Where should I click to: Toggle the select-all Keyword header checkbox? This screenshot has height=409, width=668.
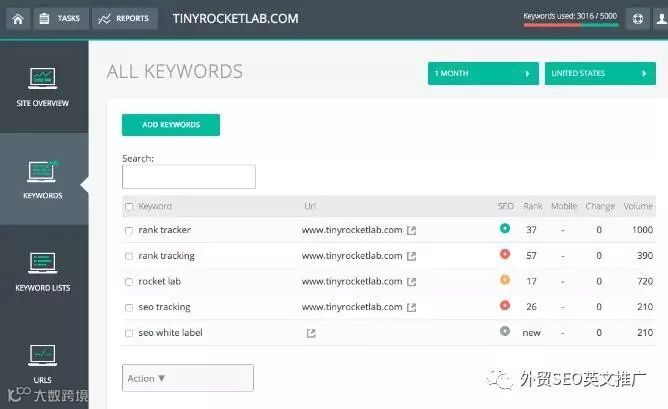coord(129,207)
